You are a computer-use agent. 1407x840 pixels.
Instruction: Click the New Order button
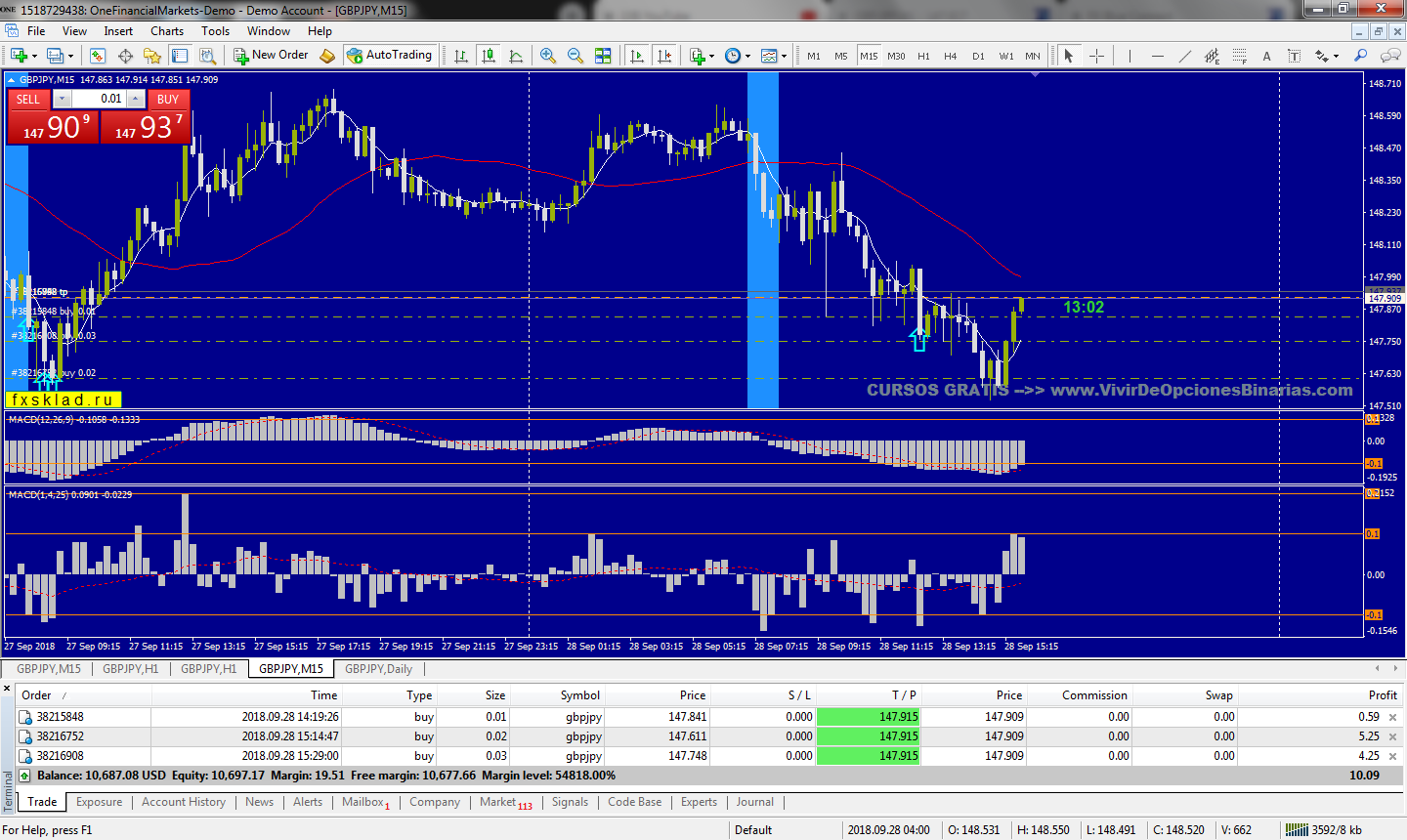(271, 56)
